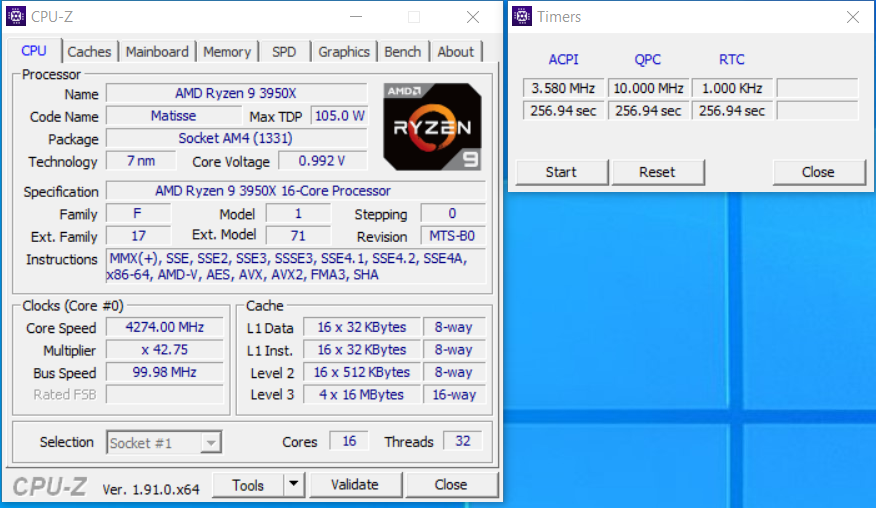Click the Ext. Model value 71
This screenshot has width=876, height=508.
click(298, 236)
